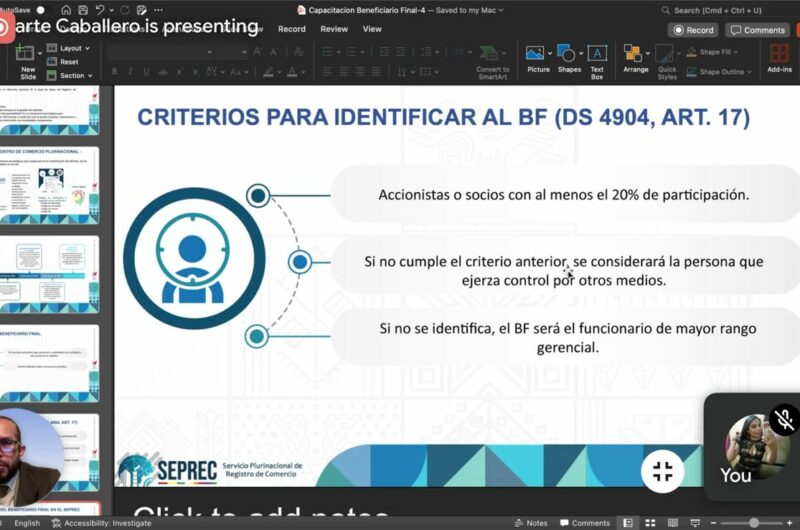
Task: Toggle Strikethrough formatting
Action: tap(163, 72)
